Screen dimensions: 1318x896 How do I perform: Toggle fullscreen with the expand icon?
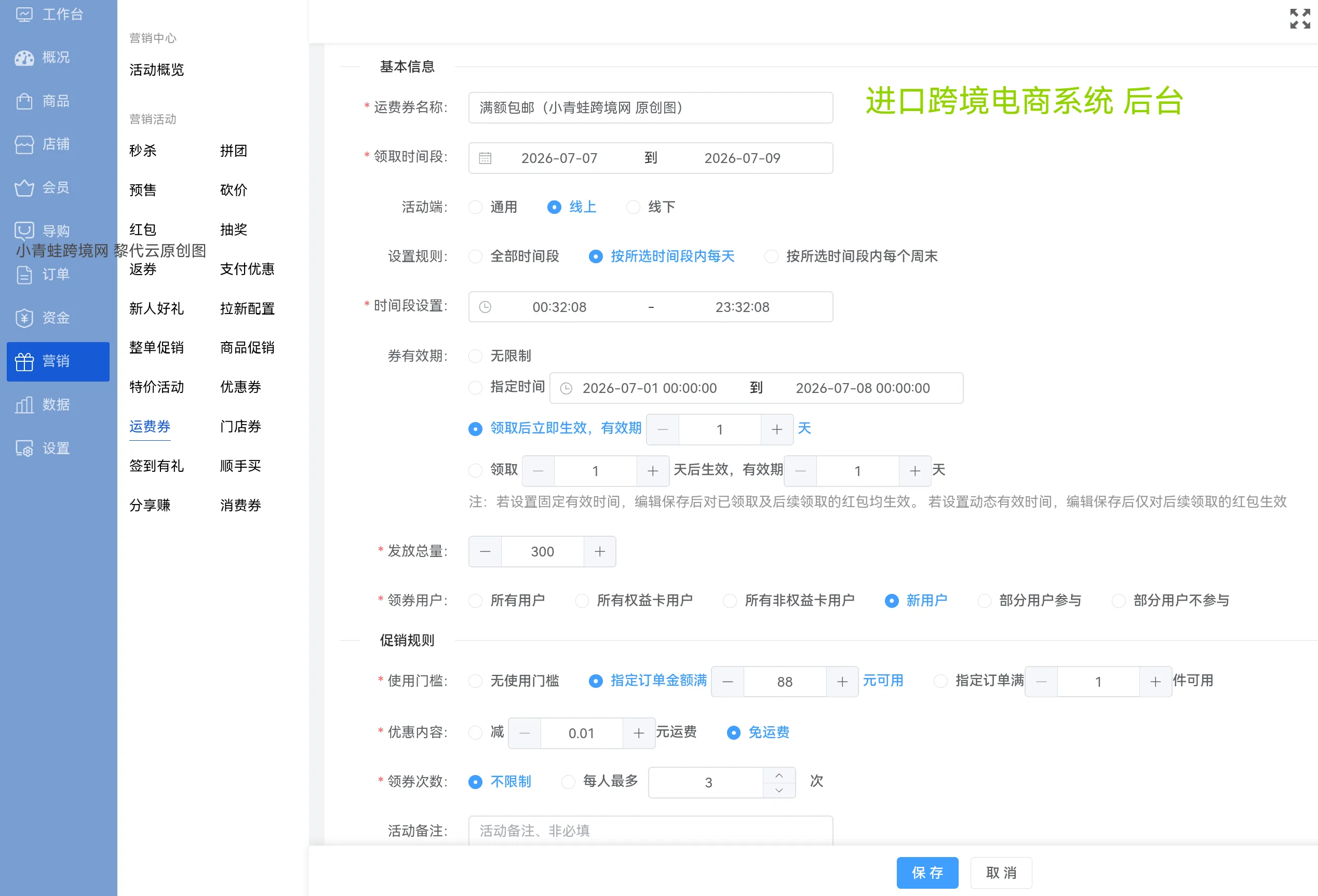[x=1300, y=19]
